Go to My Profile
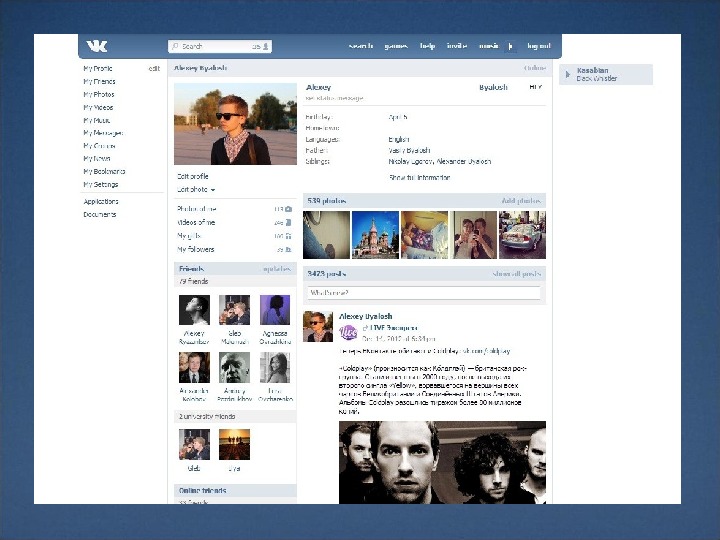Image resolution: width=720 pixels, height=540 pixels. pos(98,68)
